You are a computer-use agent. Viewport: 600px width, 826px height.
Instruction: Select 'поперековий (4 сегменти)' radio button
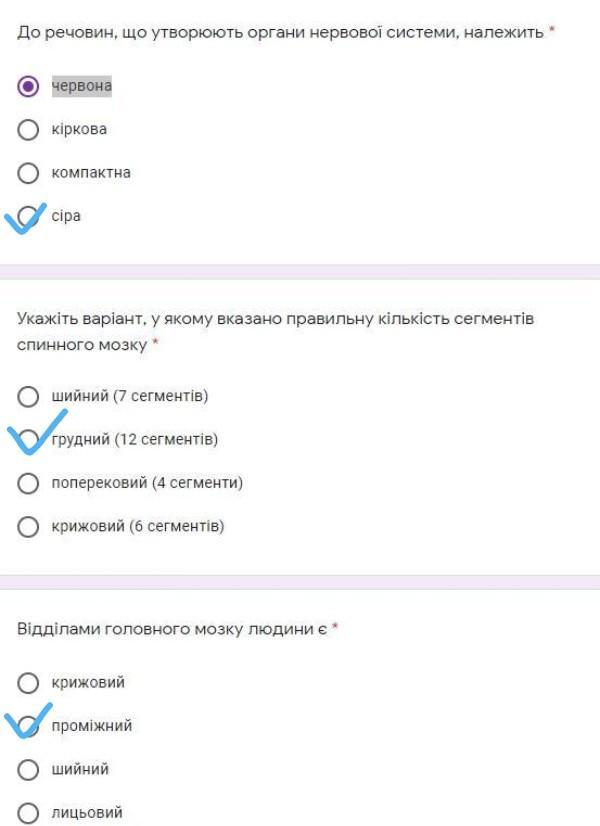(x=28, y=483)
